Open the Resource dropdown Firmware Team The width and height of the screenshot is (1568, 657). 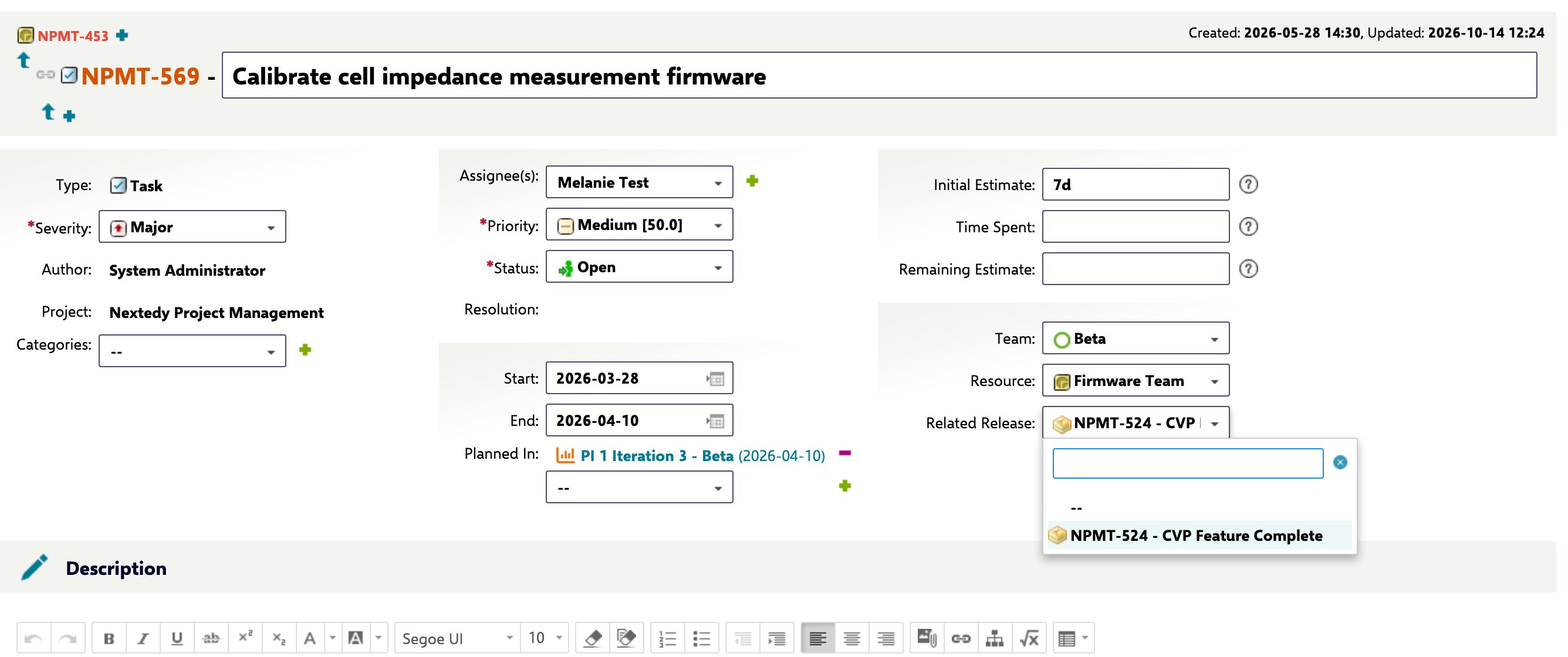[1136, 381]
